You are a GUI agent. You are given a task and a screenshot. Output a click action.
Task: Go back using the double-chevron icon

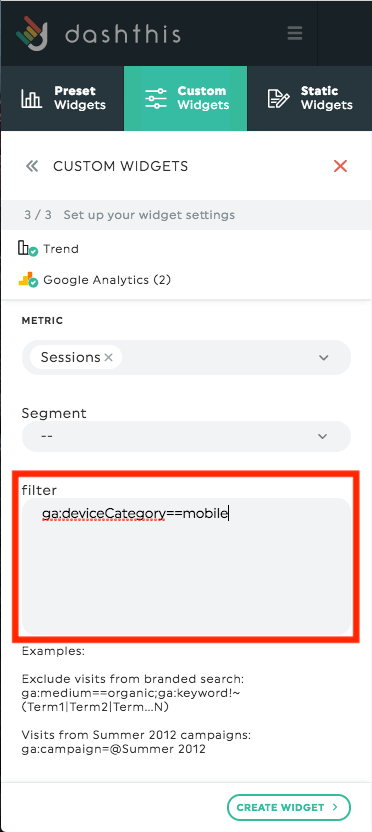[x=32, y=167]
